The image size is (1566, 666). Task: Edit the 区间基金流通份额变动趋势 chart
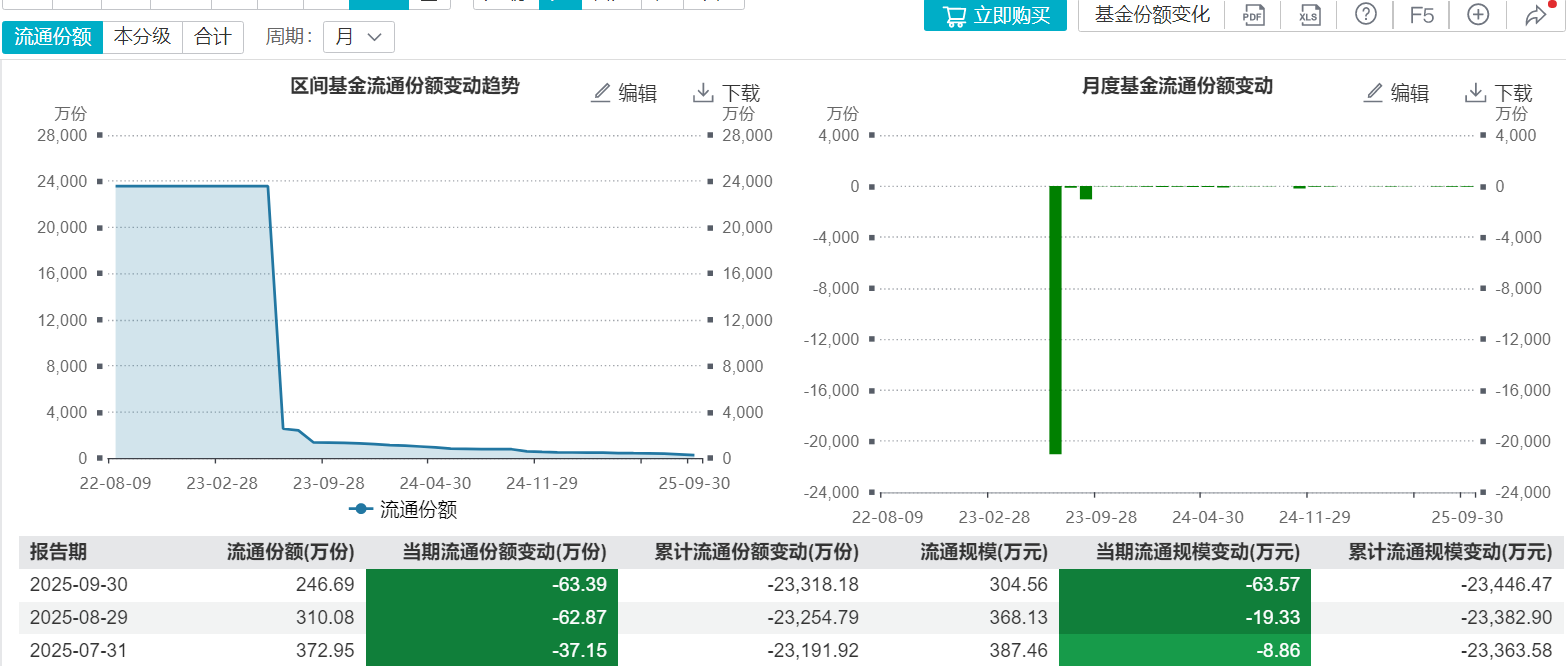[x=625, y=93]
